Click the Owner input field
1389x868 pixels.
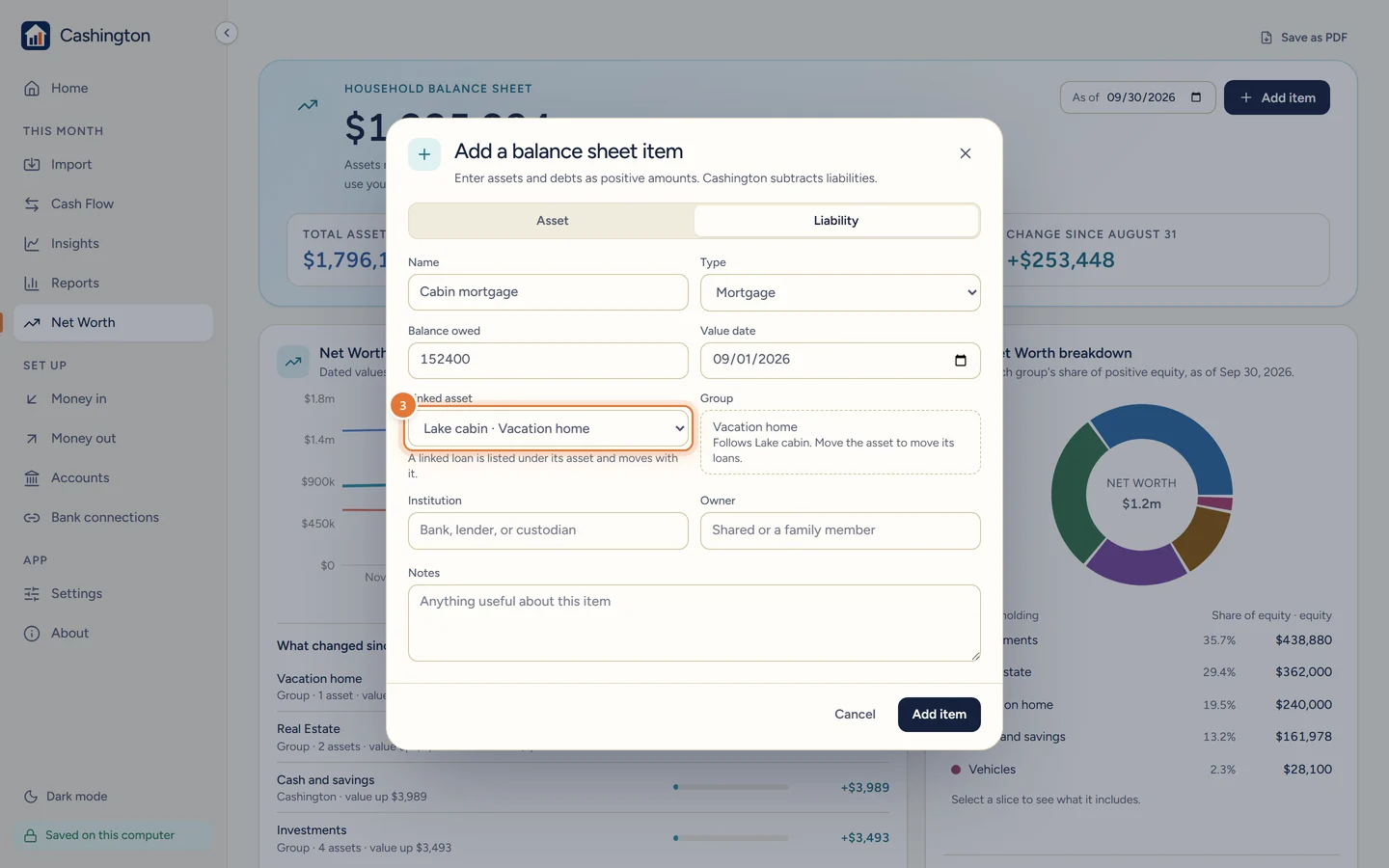[x=840, y=530]
